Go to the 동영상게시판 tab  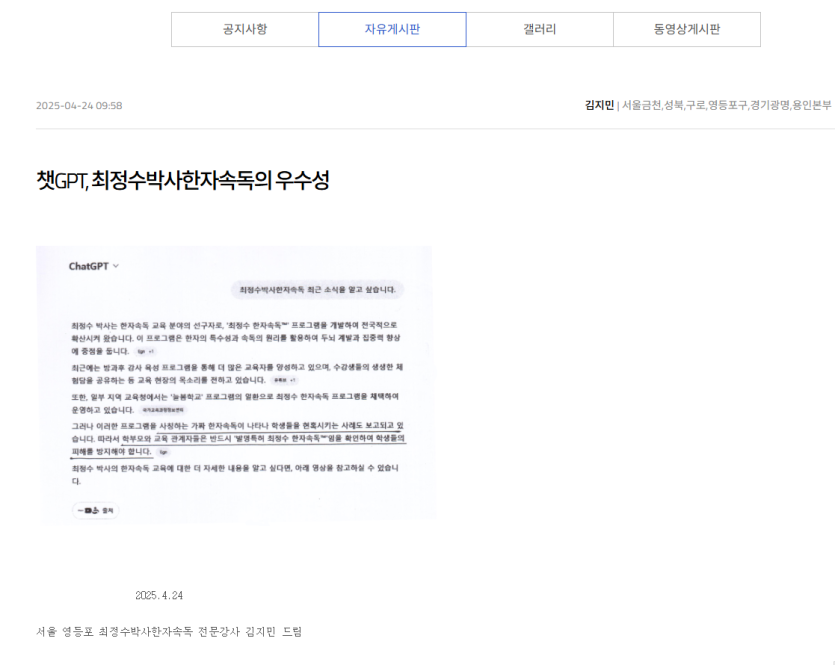(686, 30)
